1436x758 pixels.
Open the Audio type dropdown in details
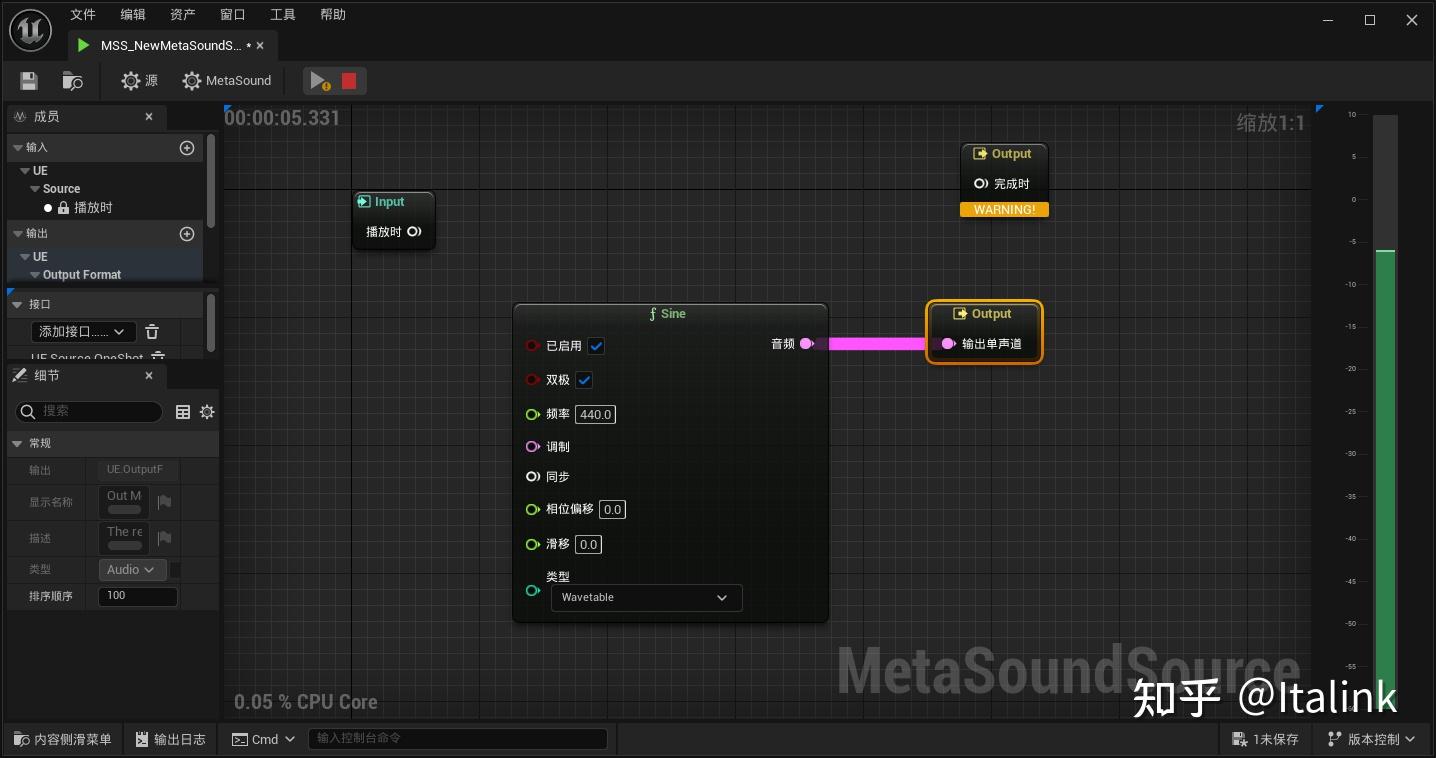[x=132, y=570]
